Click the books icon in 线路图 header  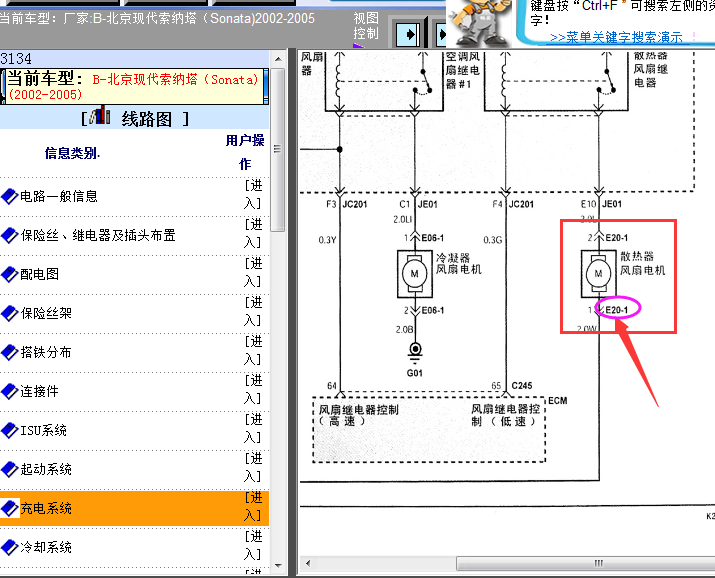pos(100,115)
